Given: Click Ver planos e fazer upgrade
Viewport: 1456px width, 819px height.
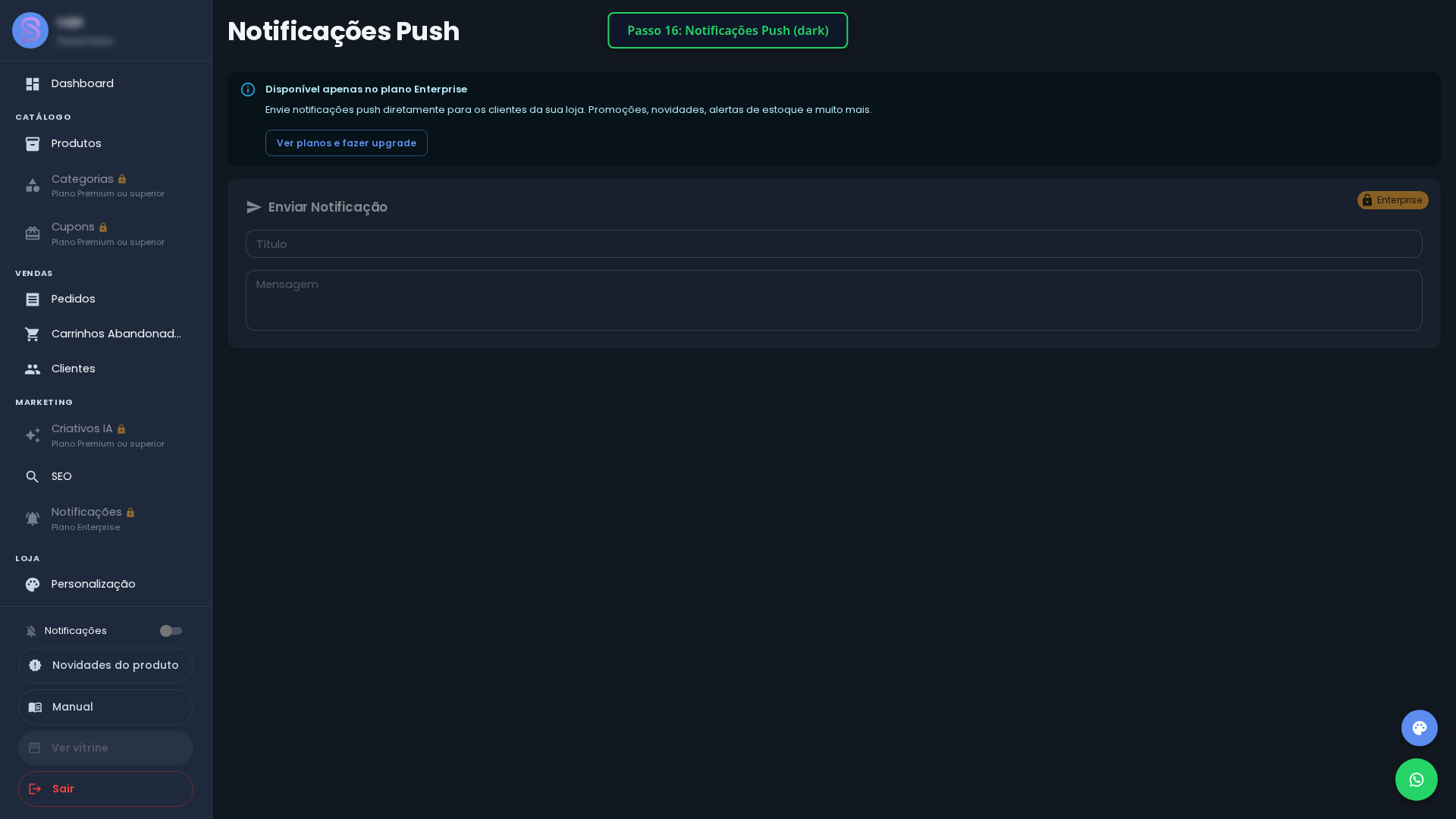Looking at the screenshot, I should tap(347, 143).
